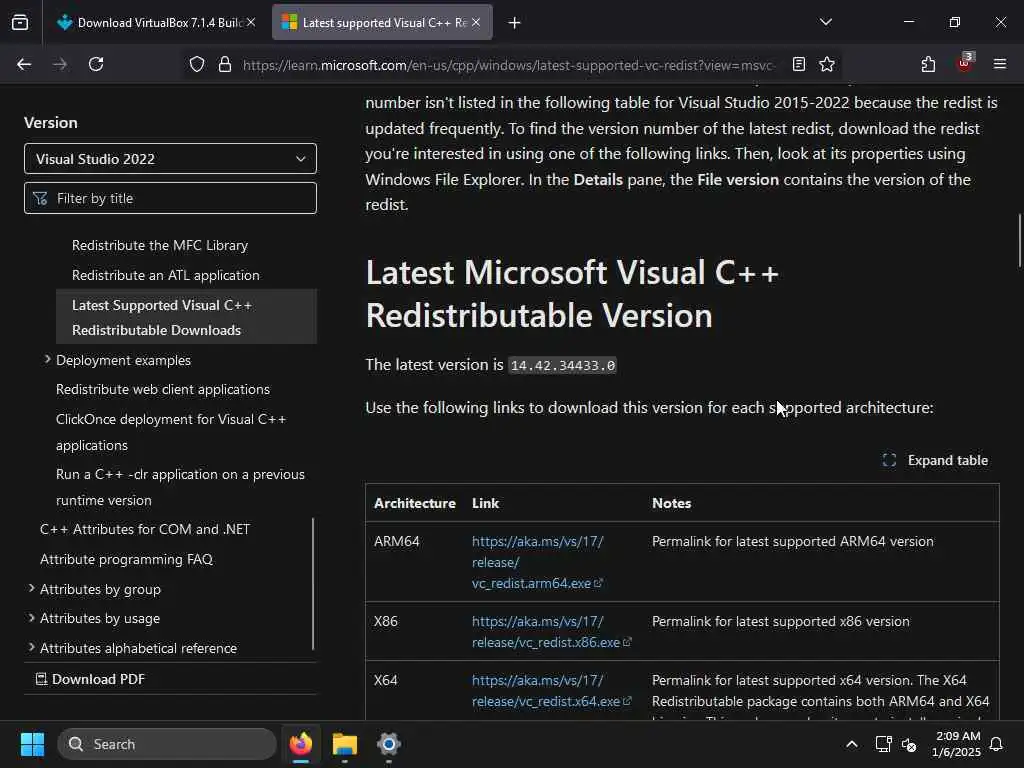Open ClickOnce deployment for Visual C++
The image size is (1024, 768).
(171, 432)
